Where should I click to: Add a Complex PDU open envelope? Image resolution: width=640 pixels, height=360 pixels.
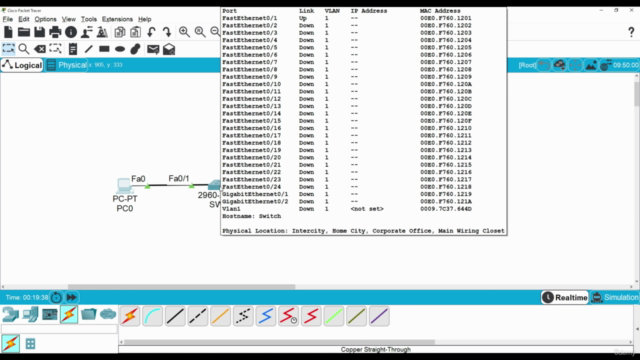(x=169, y=49)
